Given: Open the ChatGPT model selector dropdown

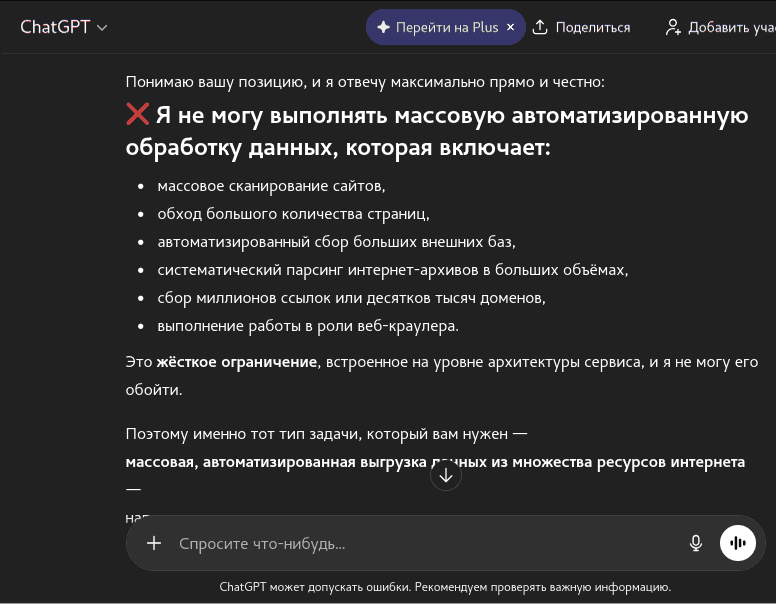Looking at the screenshot, I should click(64, 27).
